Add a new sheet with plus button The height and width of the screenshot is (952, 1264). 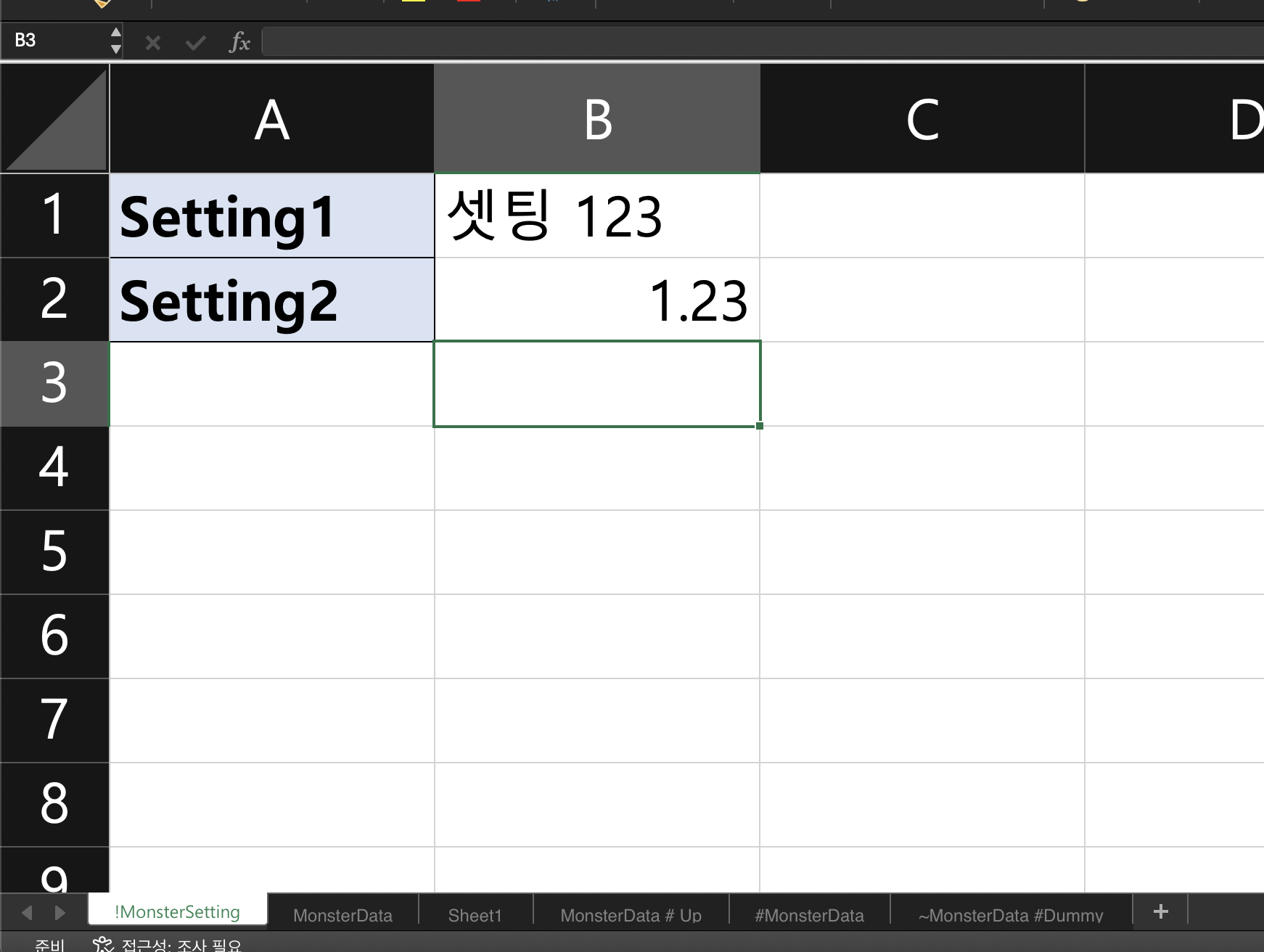1160,911
